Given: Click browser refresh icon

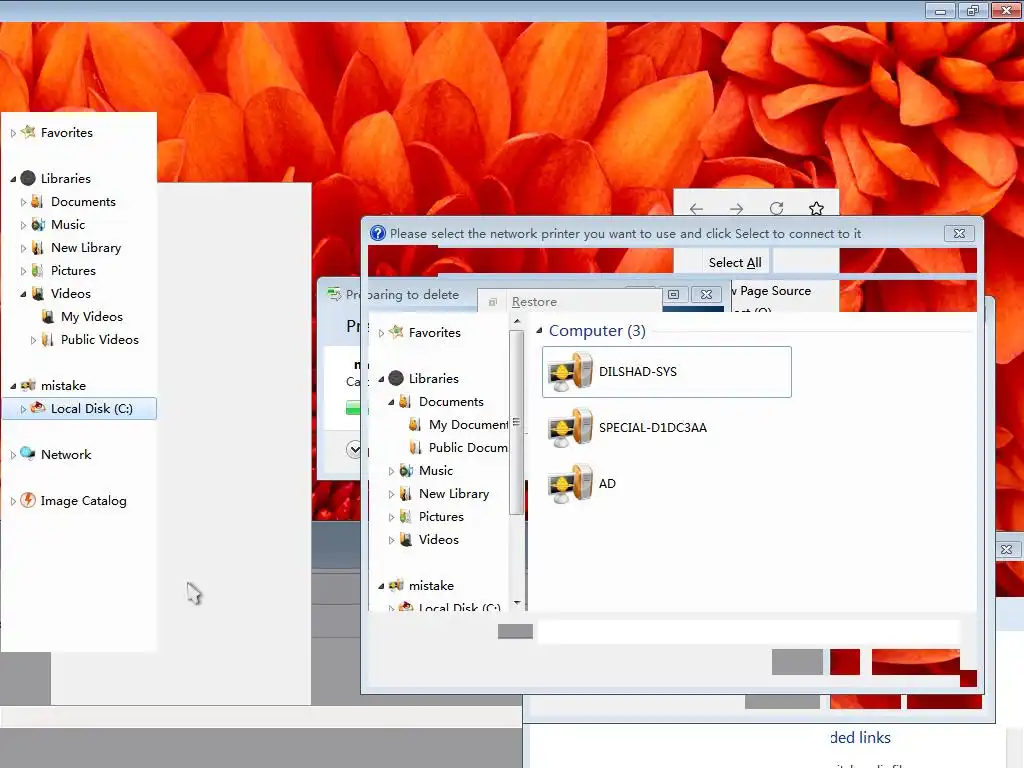Looking at the screenshot, I should point(776,208).
